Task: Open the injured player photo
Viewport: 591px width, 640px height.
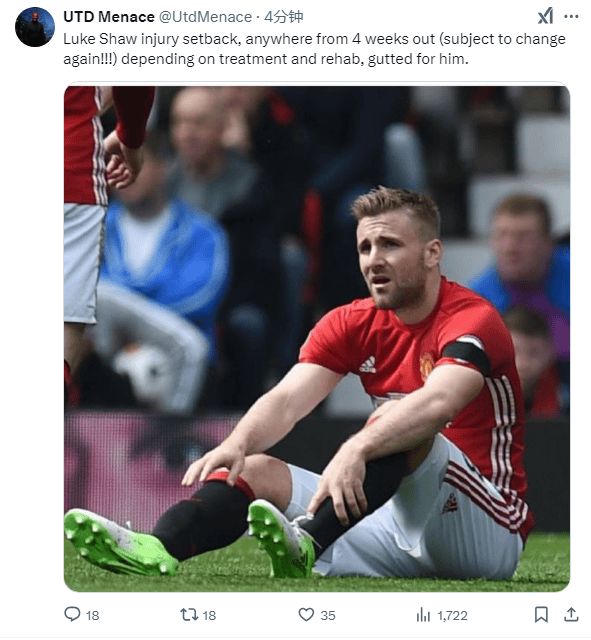Action: 317,339
